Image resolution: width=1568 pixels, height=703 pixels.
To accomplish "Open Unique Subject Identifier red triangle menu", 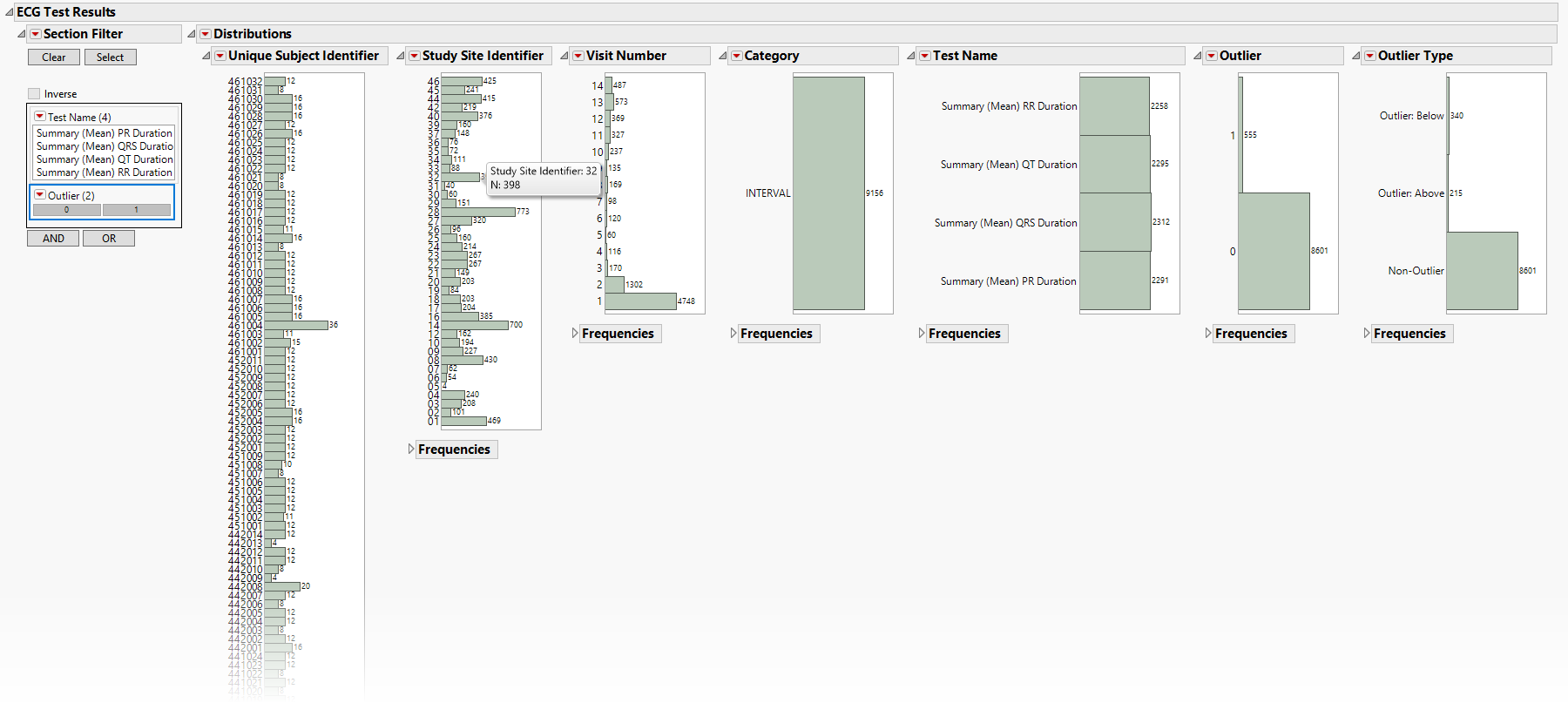I will click(220, 56).
